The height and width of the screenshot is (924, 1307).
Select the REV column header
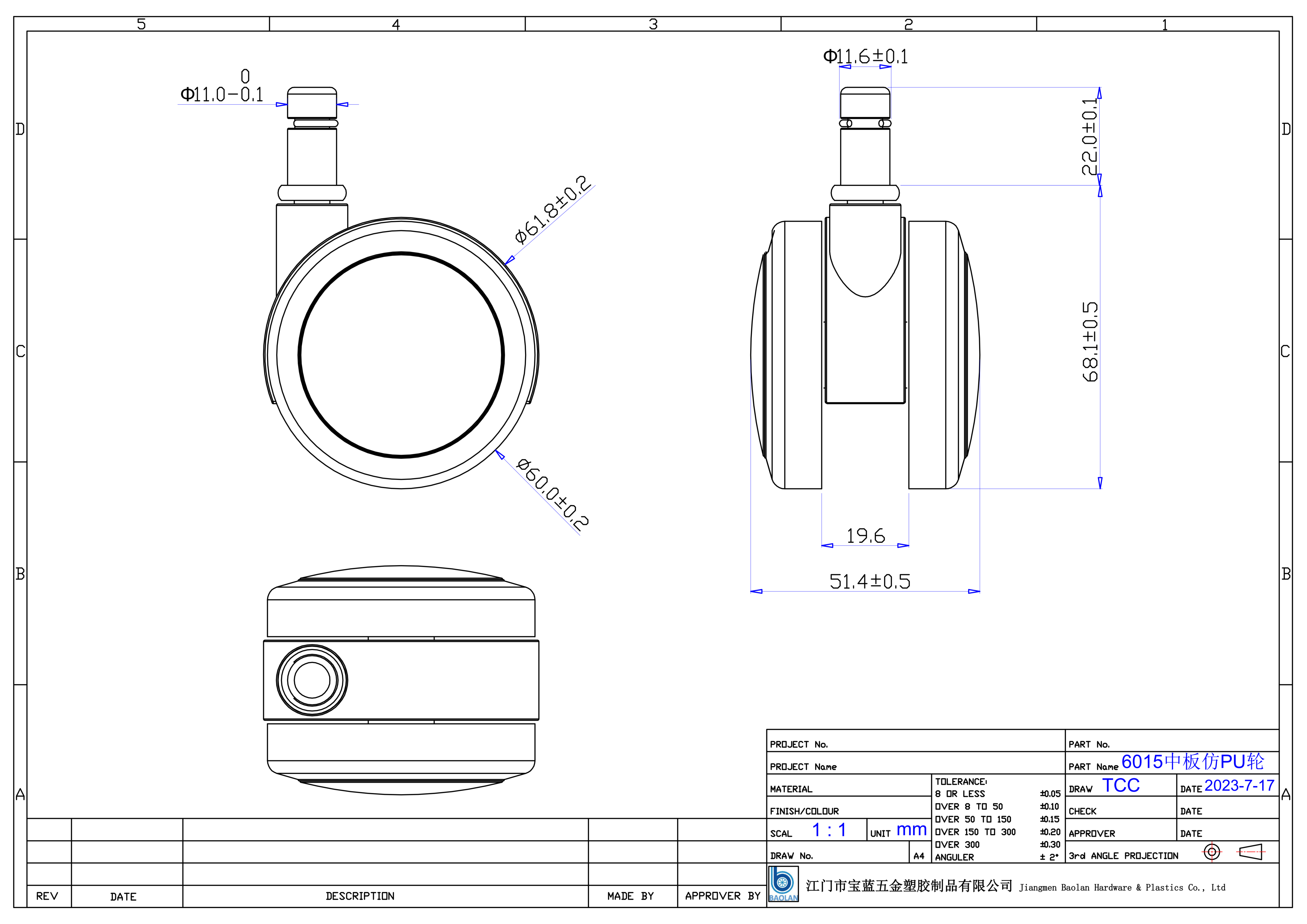pyautogui.click(x=47, y=896)
